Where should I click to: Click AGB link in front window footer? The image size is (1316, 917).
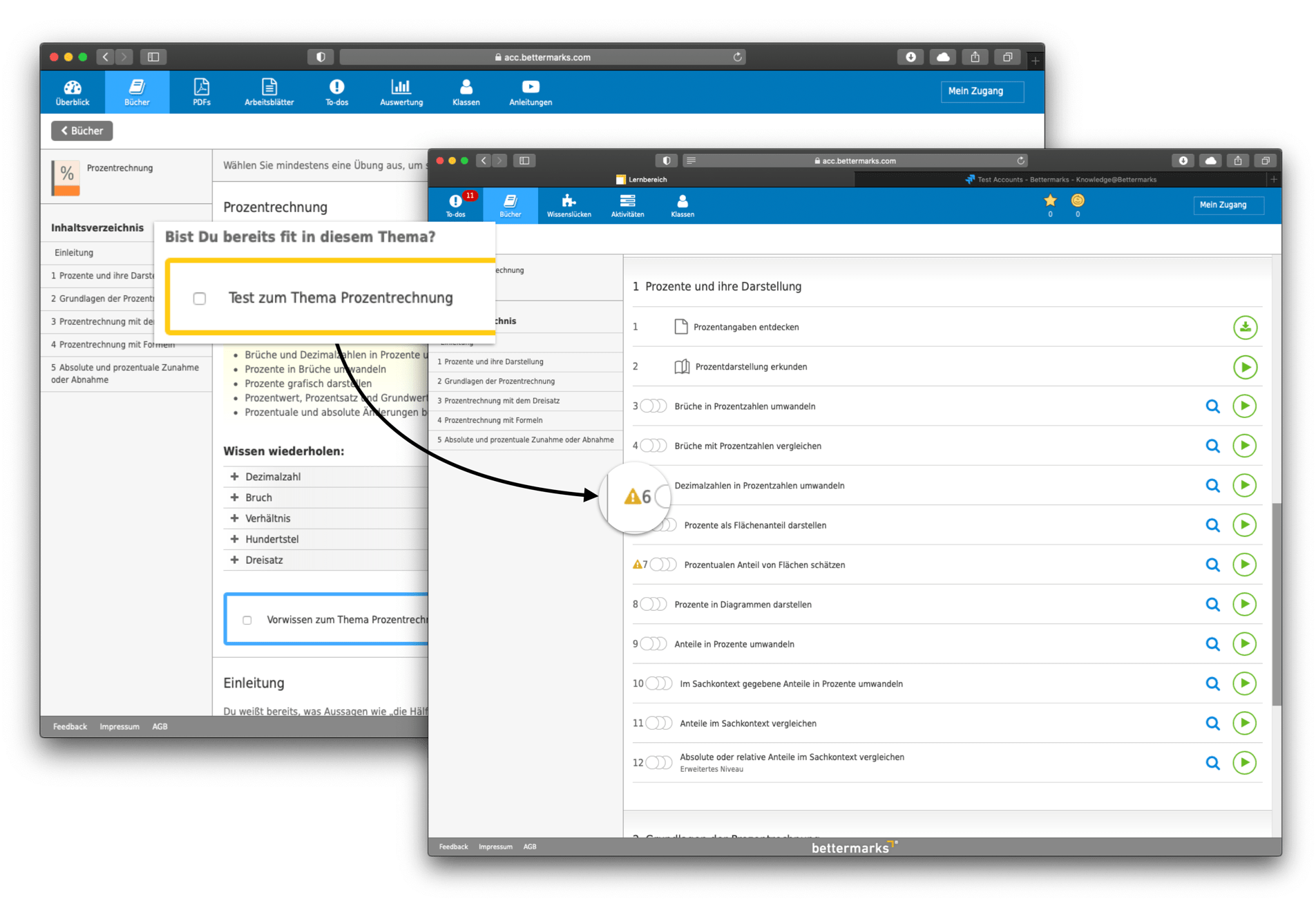point(529,846)
